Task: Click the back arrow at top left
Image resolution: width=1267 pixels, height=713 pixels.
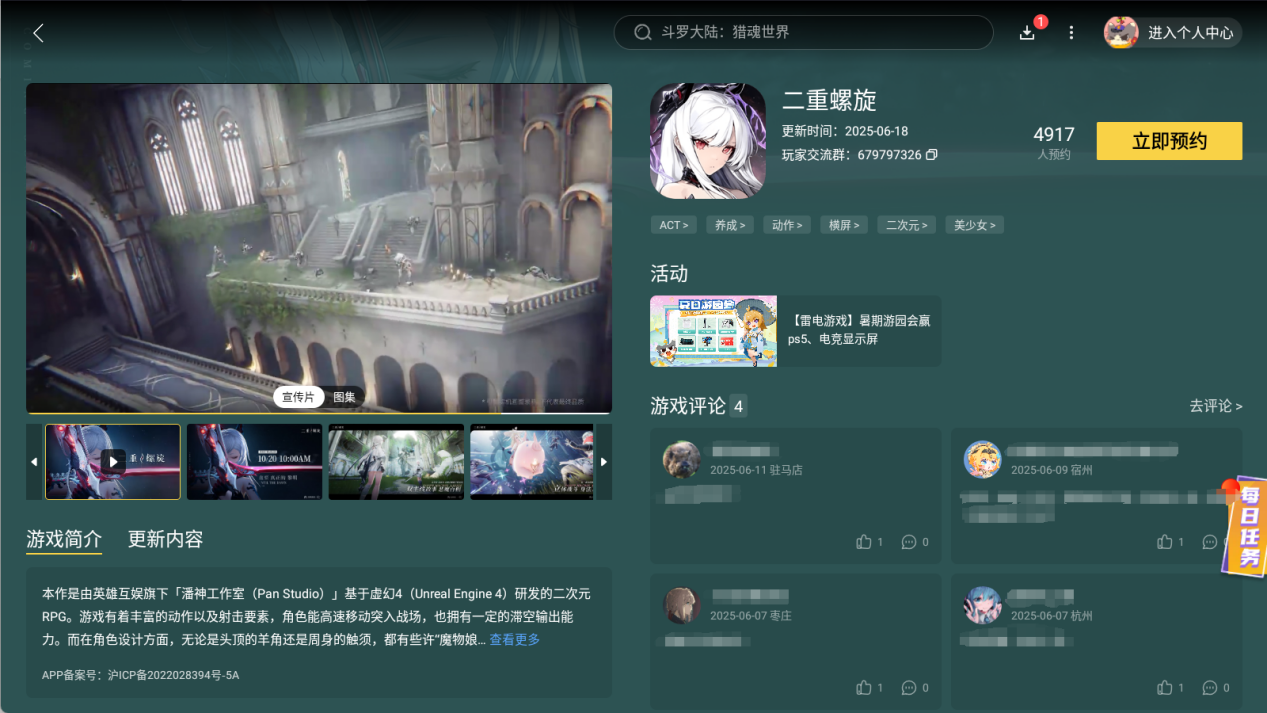Action: (37, 32)
